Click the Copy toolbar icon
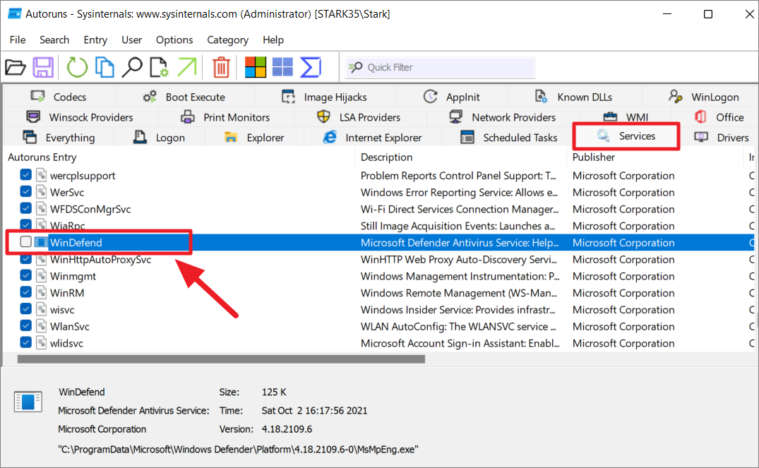 click(105, 67)
